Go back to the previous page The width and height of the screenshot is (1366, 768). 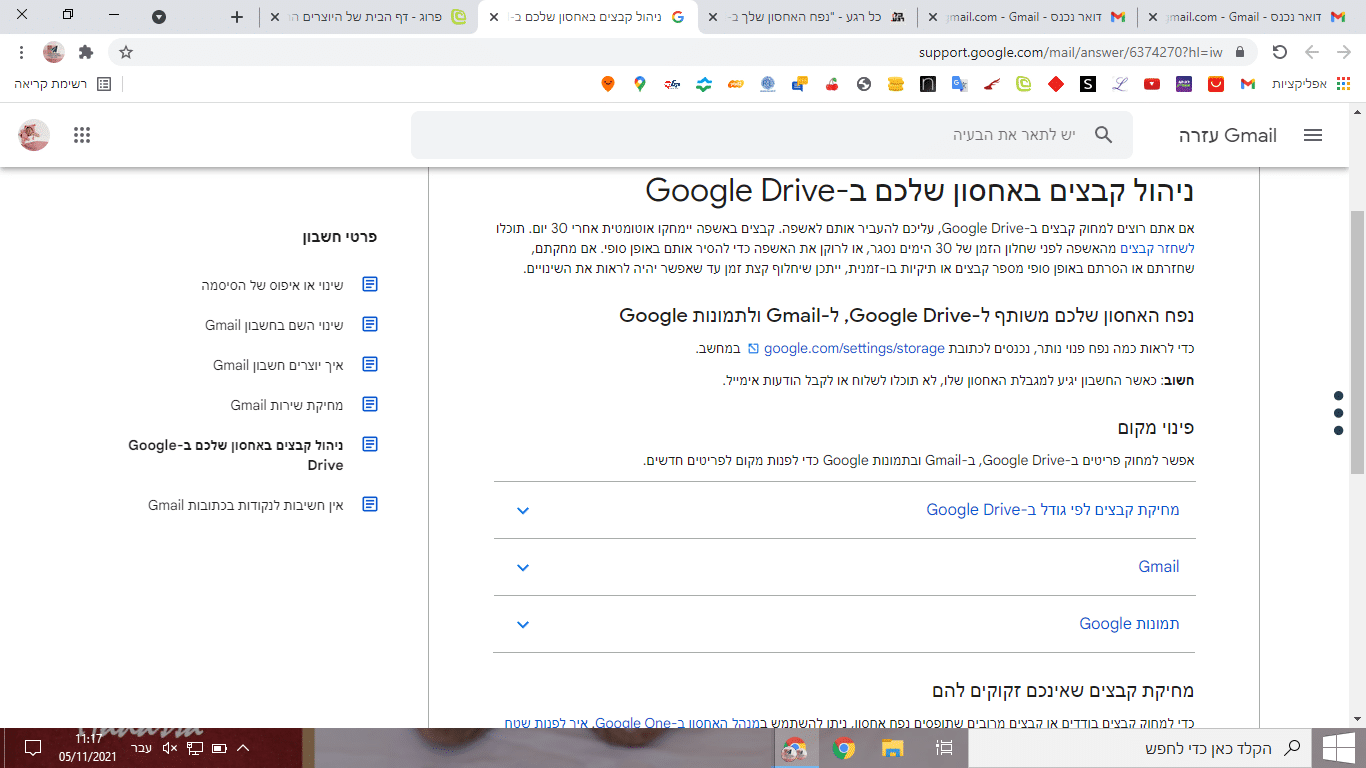[x=1344, y=52]
